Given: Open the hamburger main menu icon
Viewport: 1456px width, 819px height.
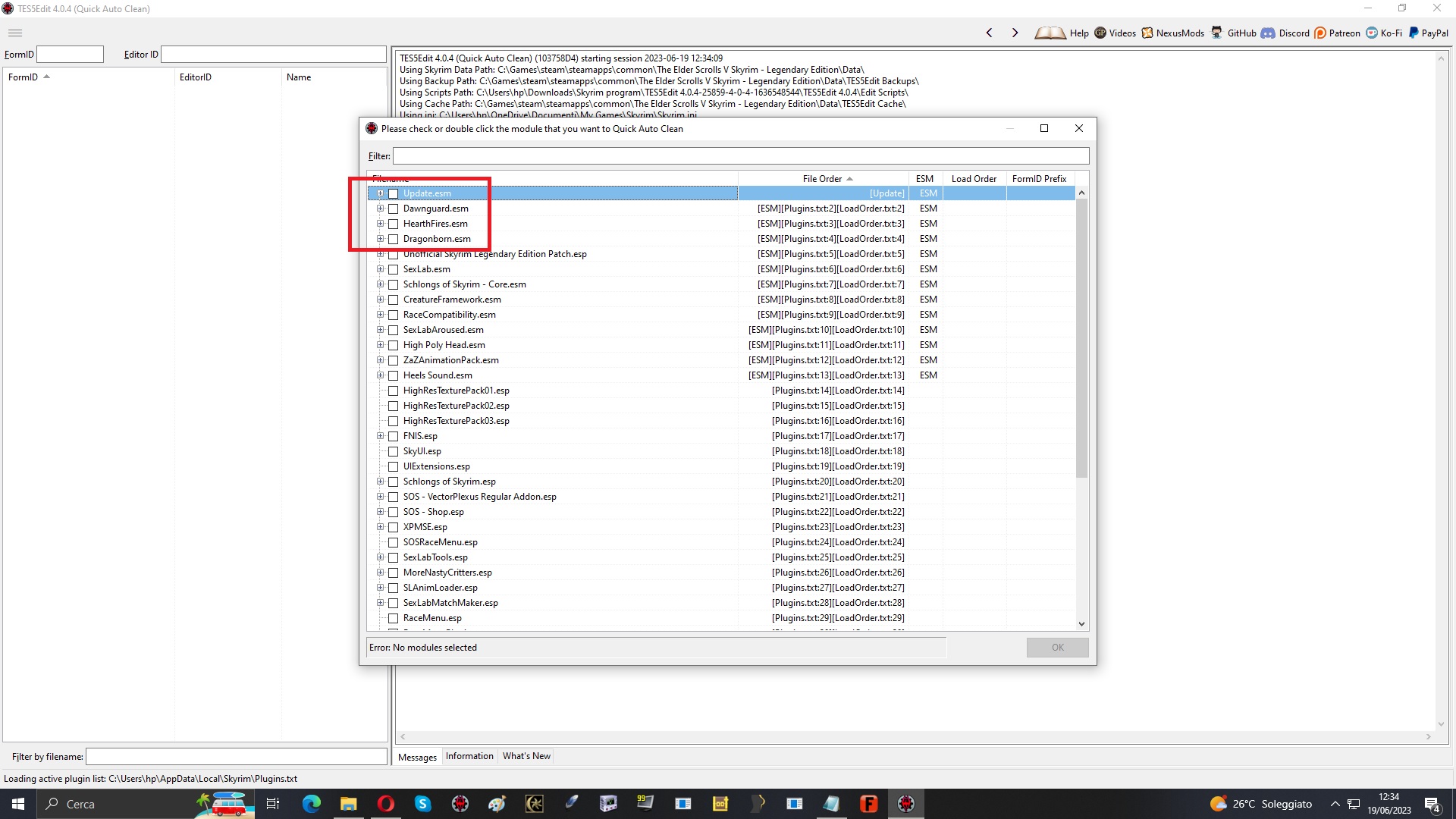Looking at the screenshot, I should (15, 33).
